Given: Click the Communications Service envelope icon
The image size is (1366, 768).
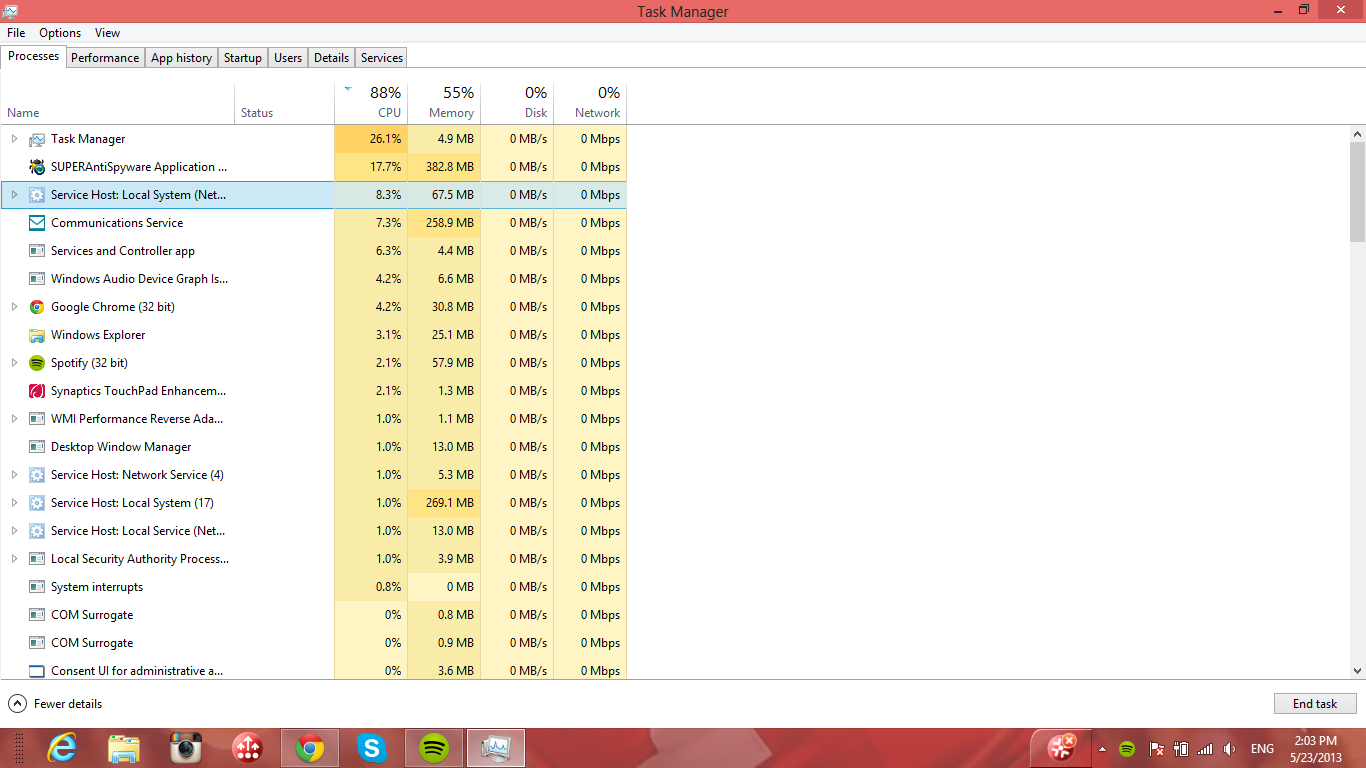Looking at the screenshot, I should [37, 223].
